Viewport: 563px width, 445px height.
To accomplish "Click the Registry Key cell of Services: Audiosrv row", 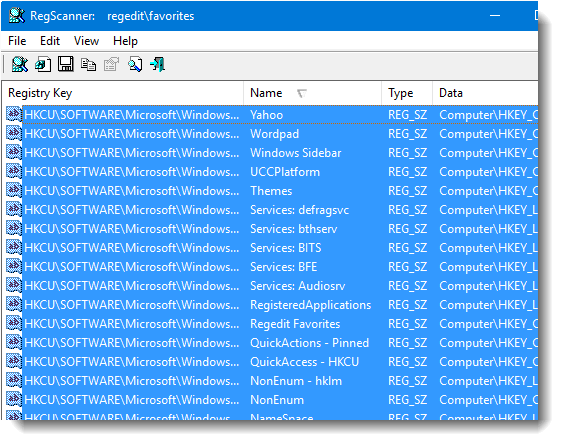I will [x=131, y=286].
